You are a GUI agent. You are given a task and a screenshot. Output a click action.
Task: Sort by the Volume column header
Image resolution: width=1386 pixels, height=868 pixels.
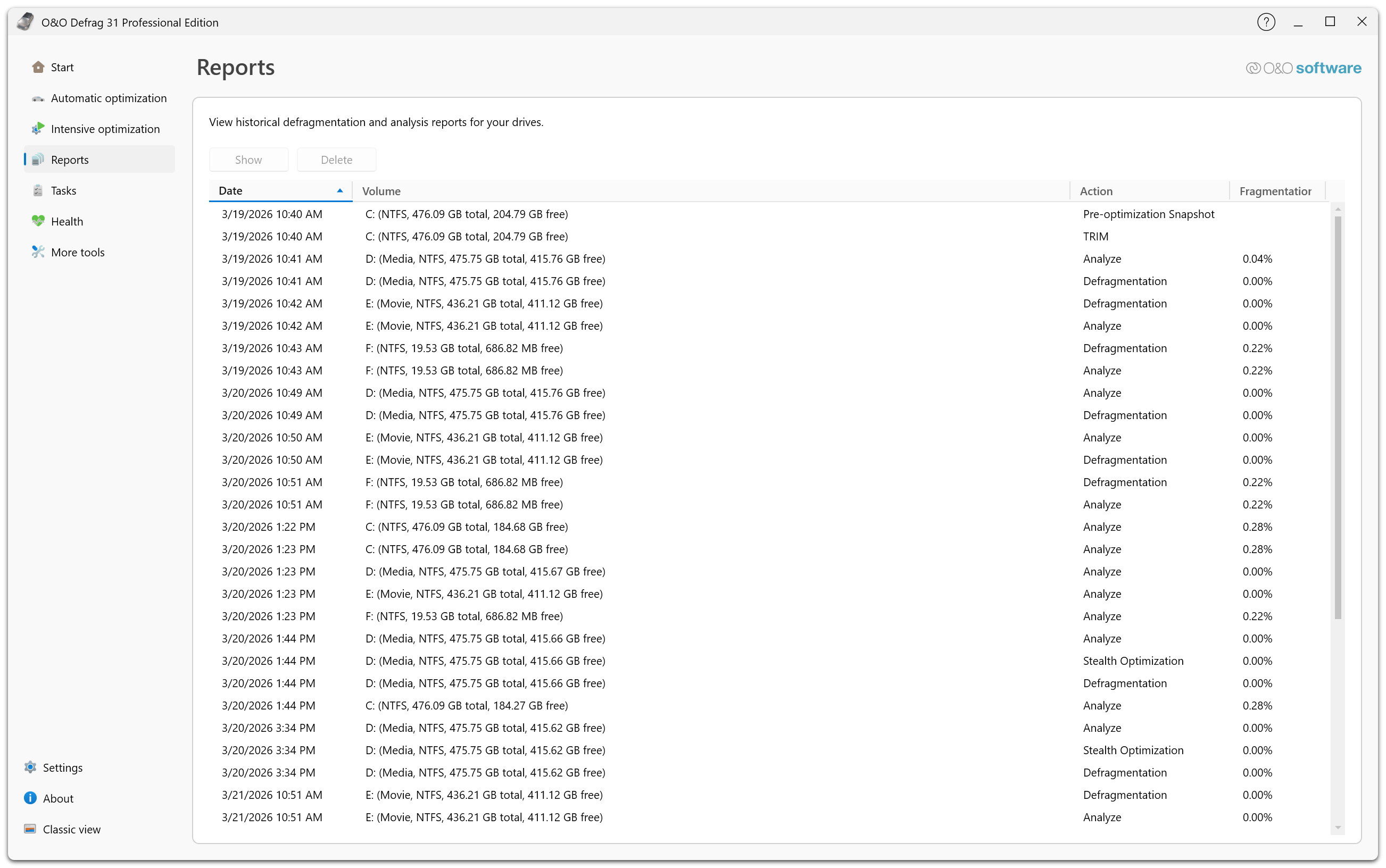click(x=381, y=191)
